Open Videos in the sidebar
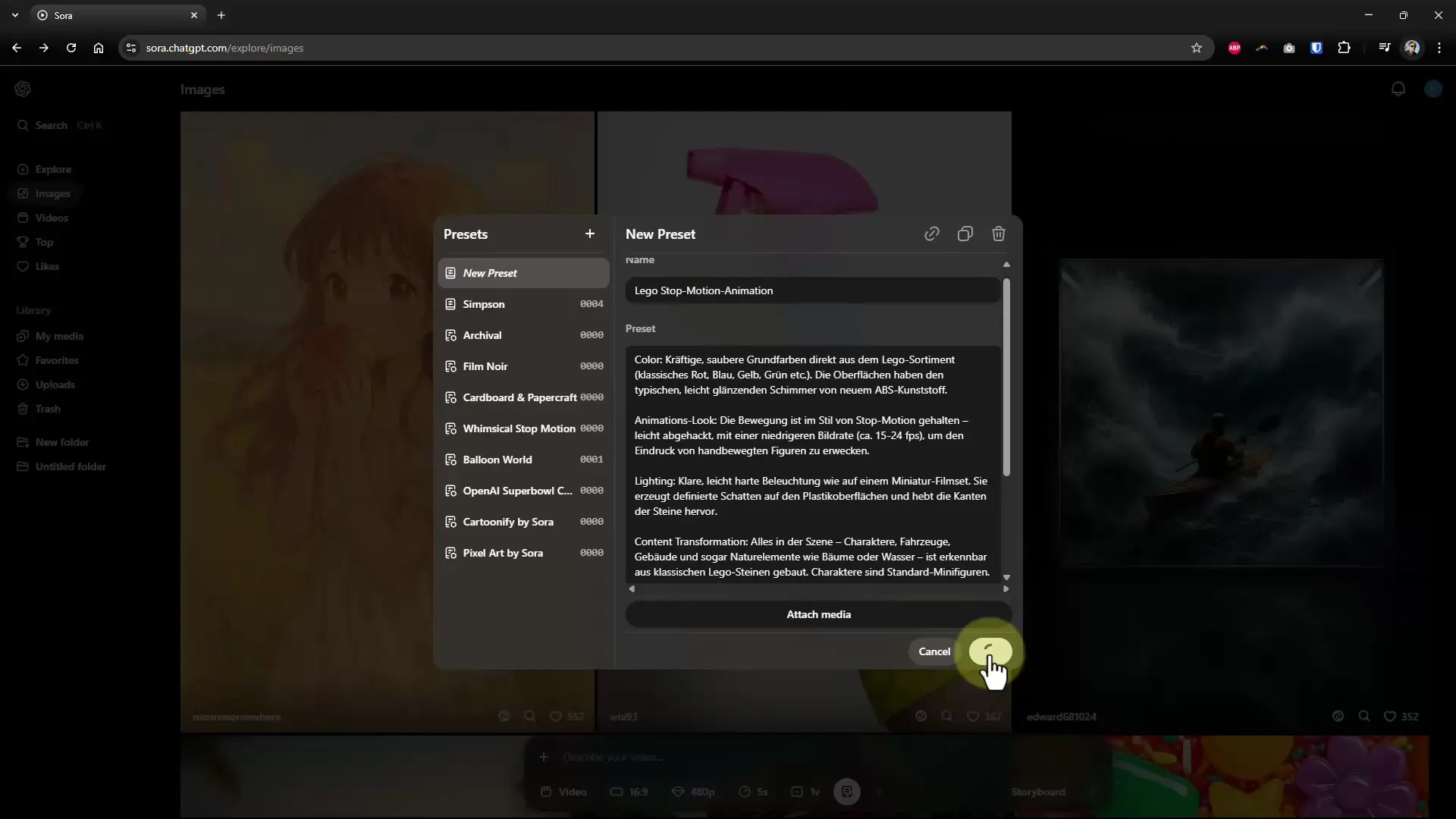This screenshot has height=819, width=1456. point(43,218)
